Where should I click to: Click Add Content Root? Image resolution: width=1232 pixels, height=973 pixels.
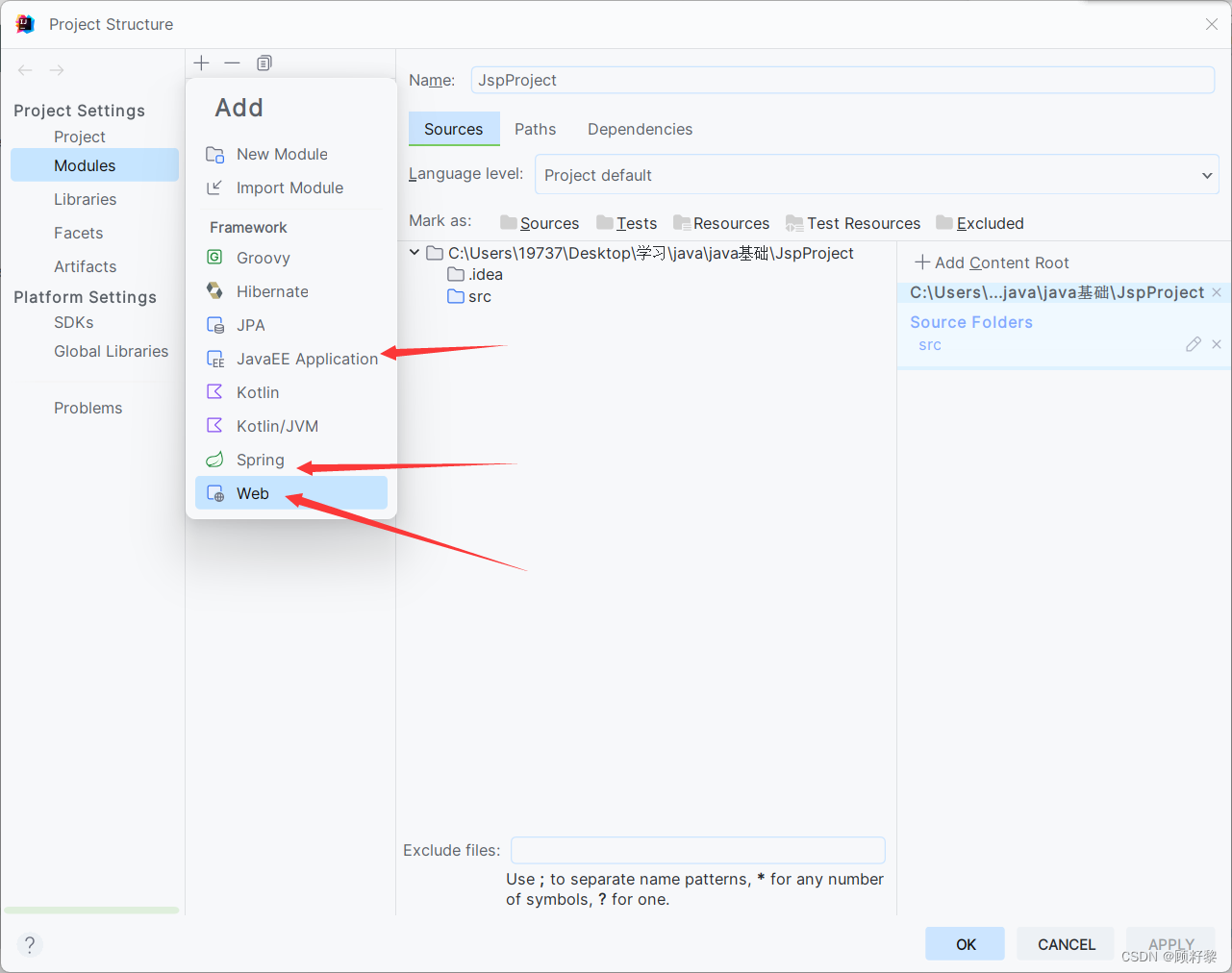992,262
